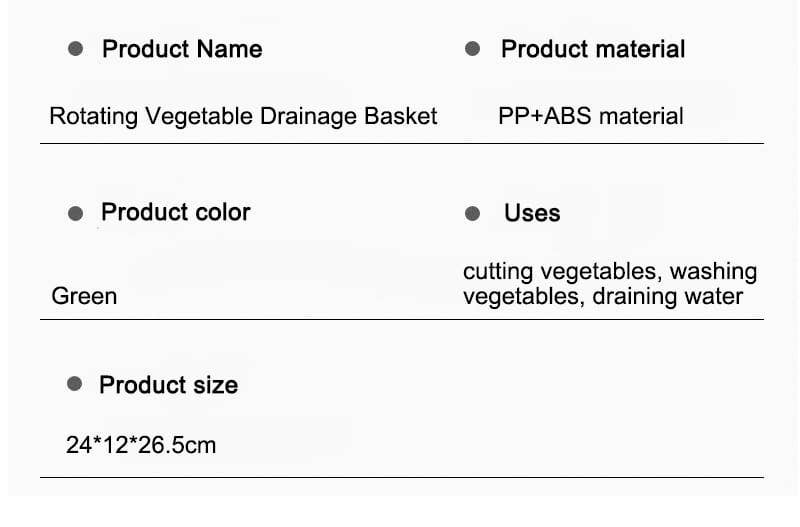Click the 24*12*26.5cm size value

[x=141, y=444]
